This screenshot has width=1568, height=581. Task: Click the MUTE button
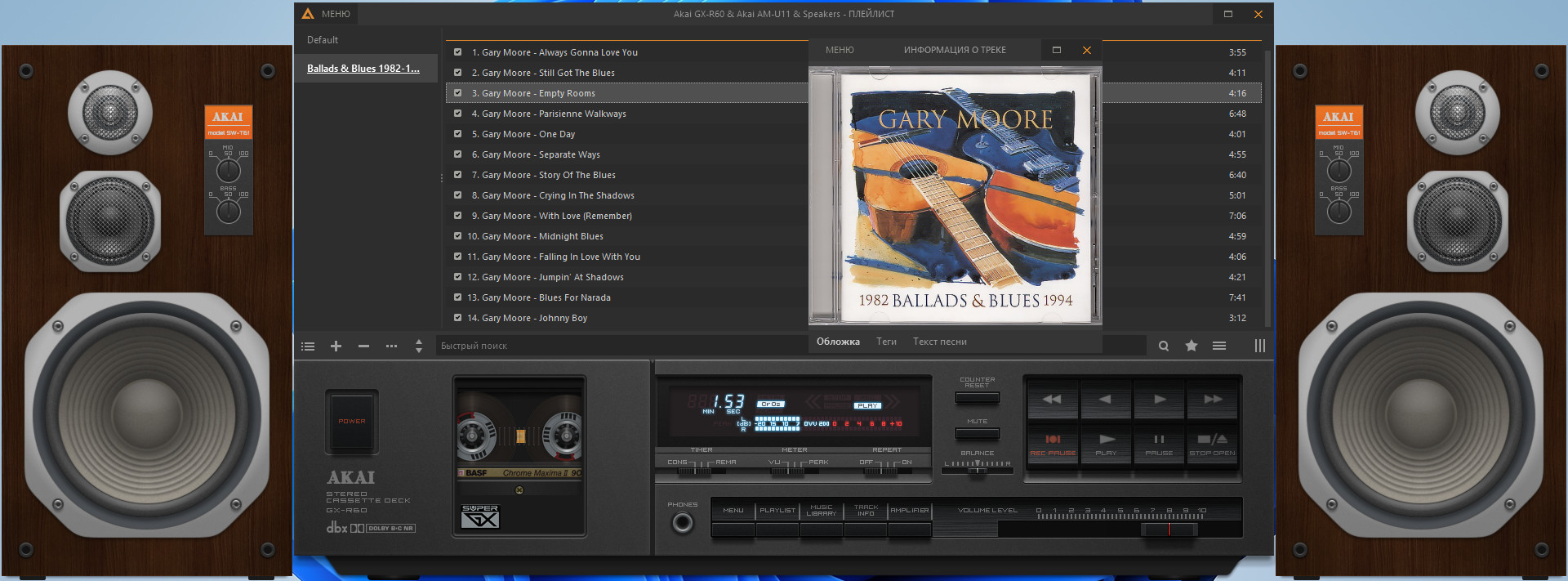pyautogui.click(x=978, y=433)
